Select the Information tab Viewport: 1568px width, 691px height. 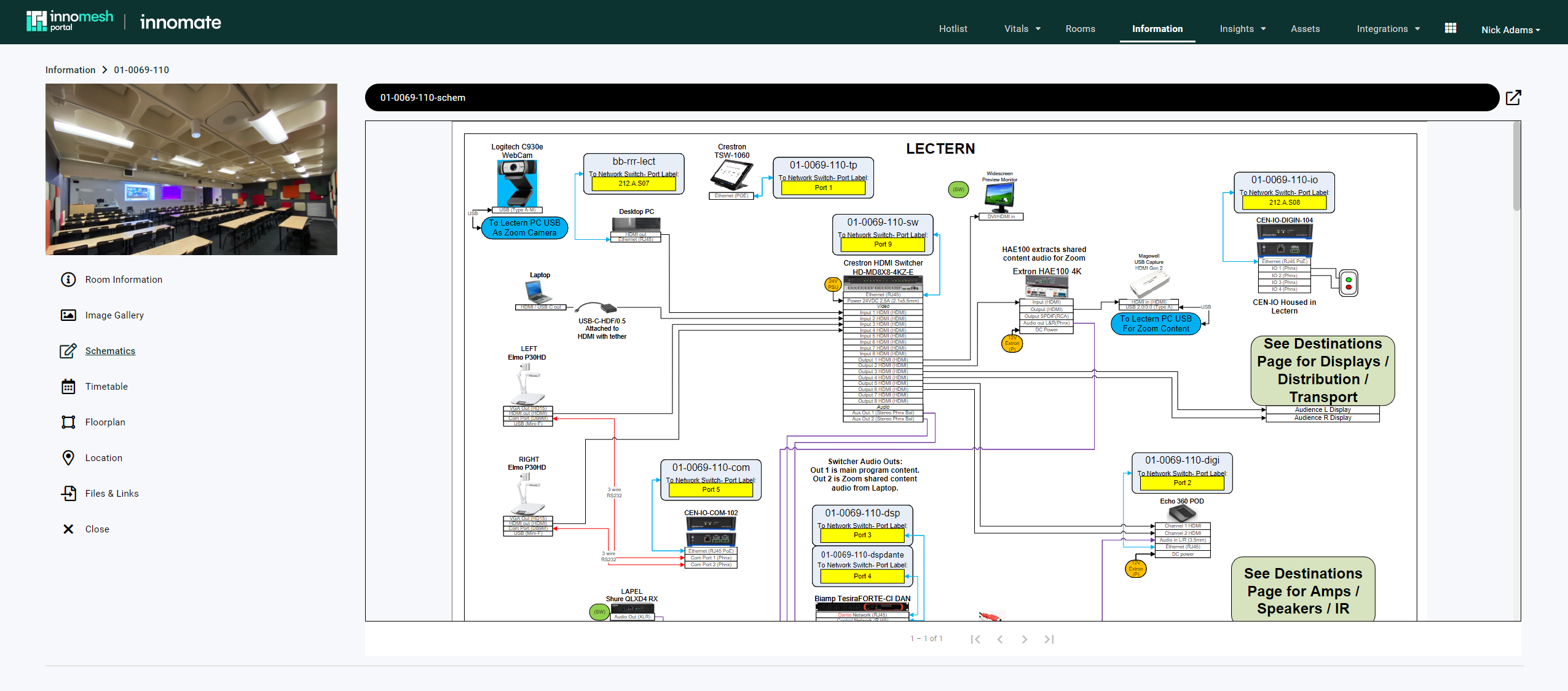pyautogui.click(x=1157, y=29)
